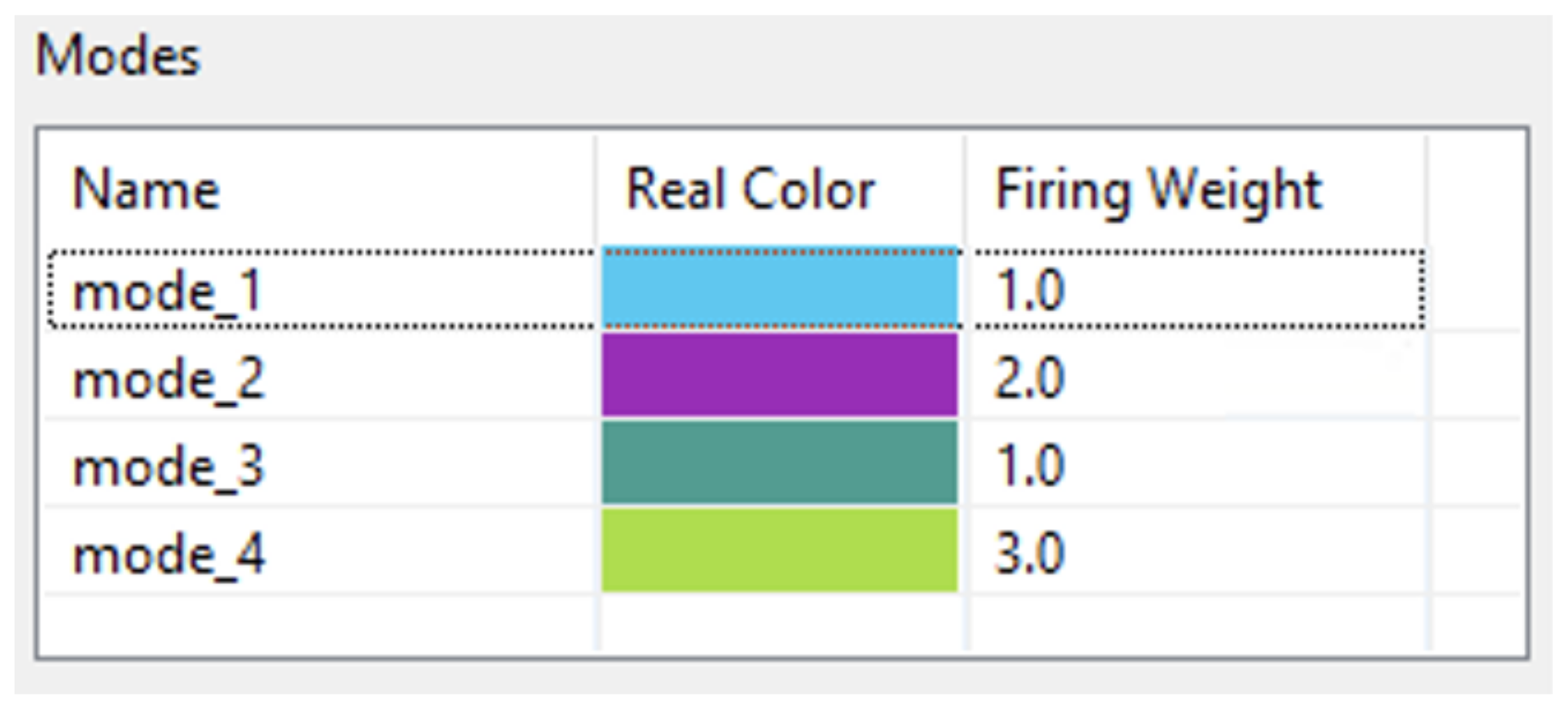Click mode_1 firing weight value 1.0
The height and width of the screenshot is (707, 1568).
point(1030,291)
